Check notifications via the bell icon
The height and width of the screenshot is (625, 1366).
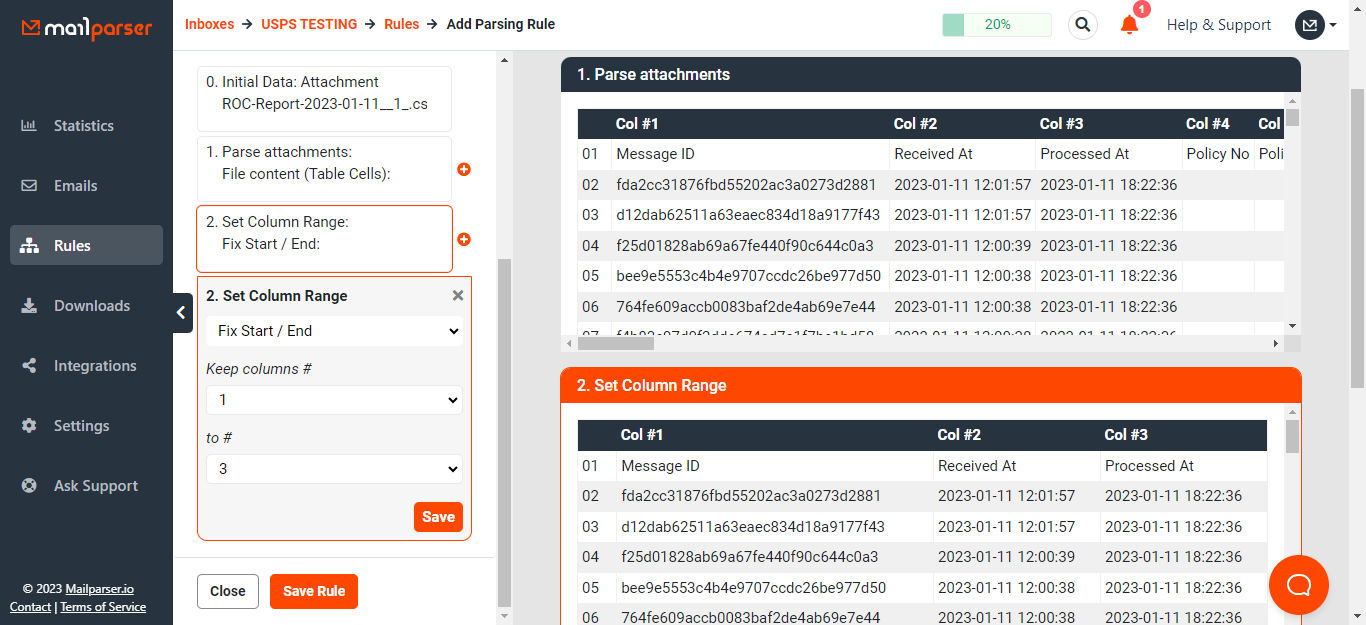[1129, 25]
